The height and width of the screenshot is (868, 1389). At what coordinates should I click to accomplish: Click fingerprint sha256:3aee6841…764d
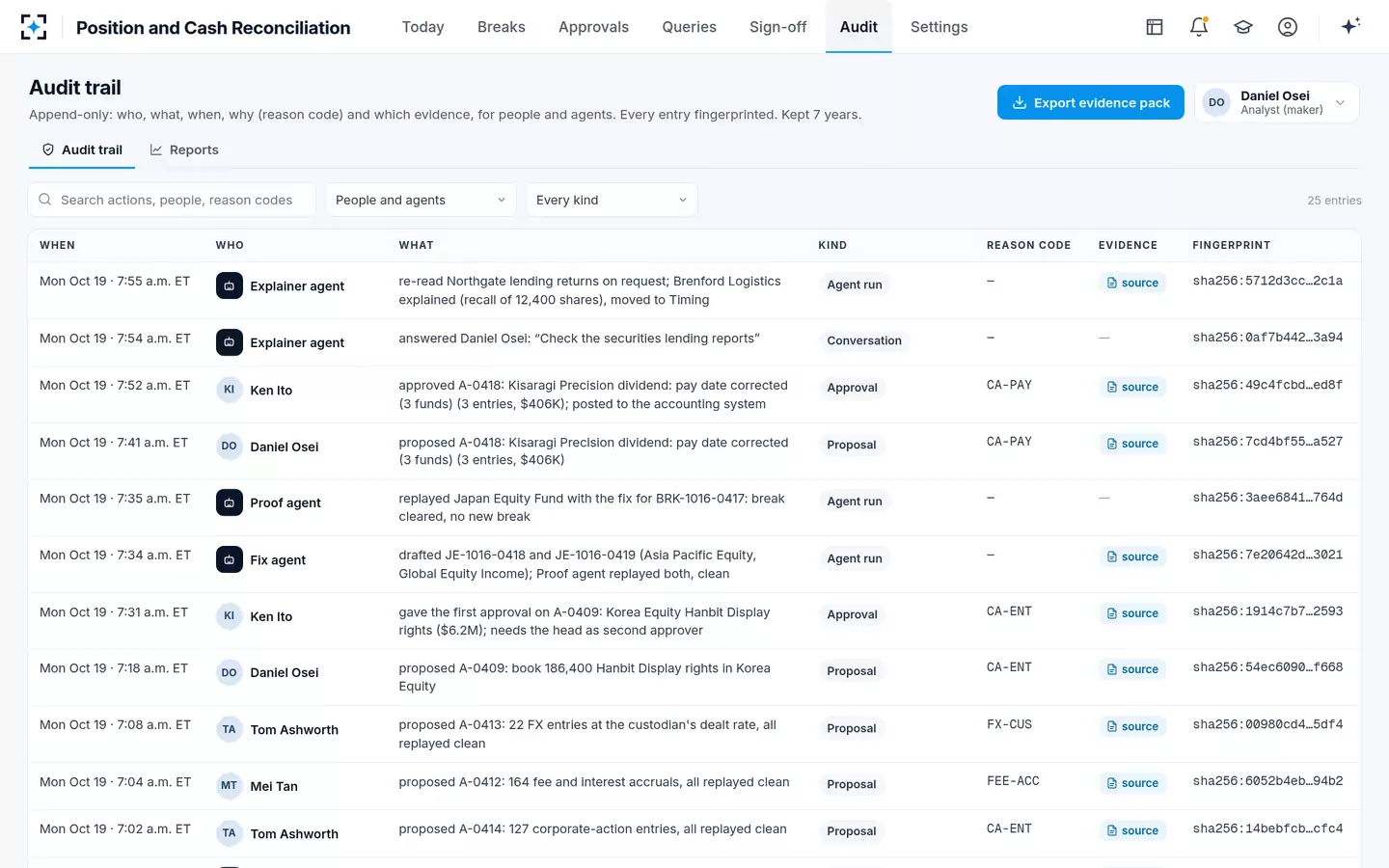coord(1267,498)
